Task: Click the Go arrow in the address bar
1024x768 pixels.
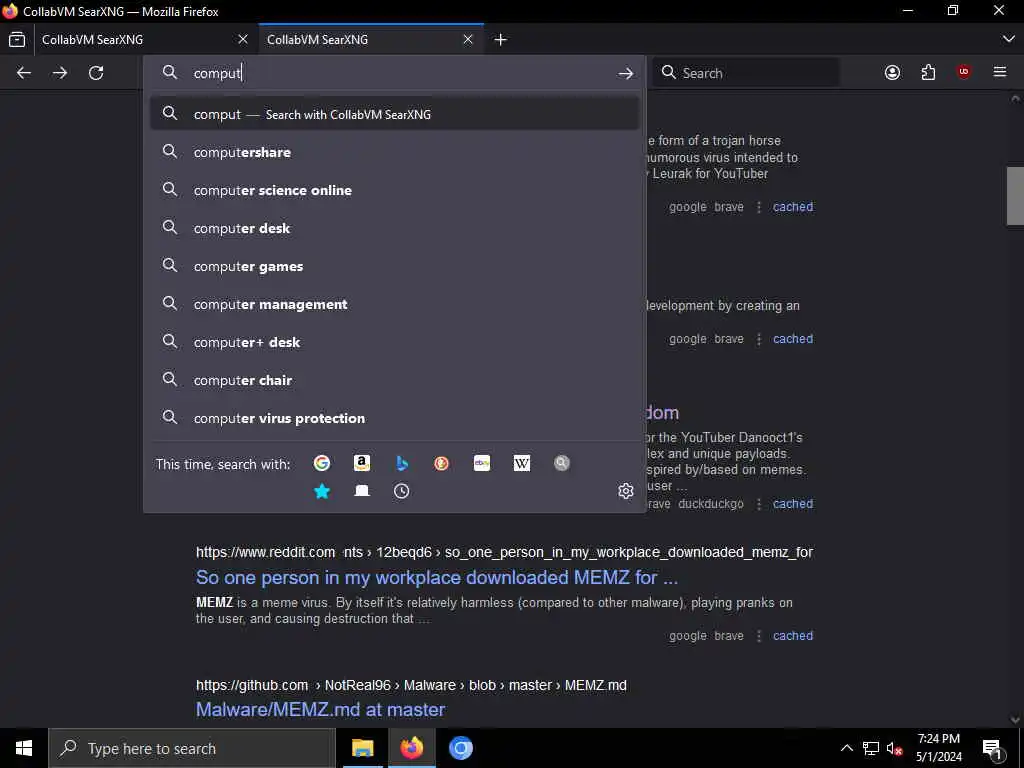Action: click(x=626, y=73)
